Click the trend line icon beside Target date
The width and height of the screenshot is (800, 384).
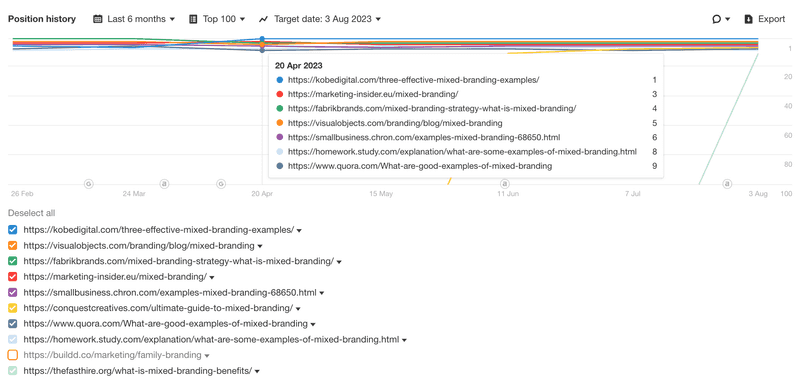263,19
